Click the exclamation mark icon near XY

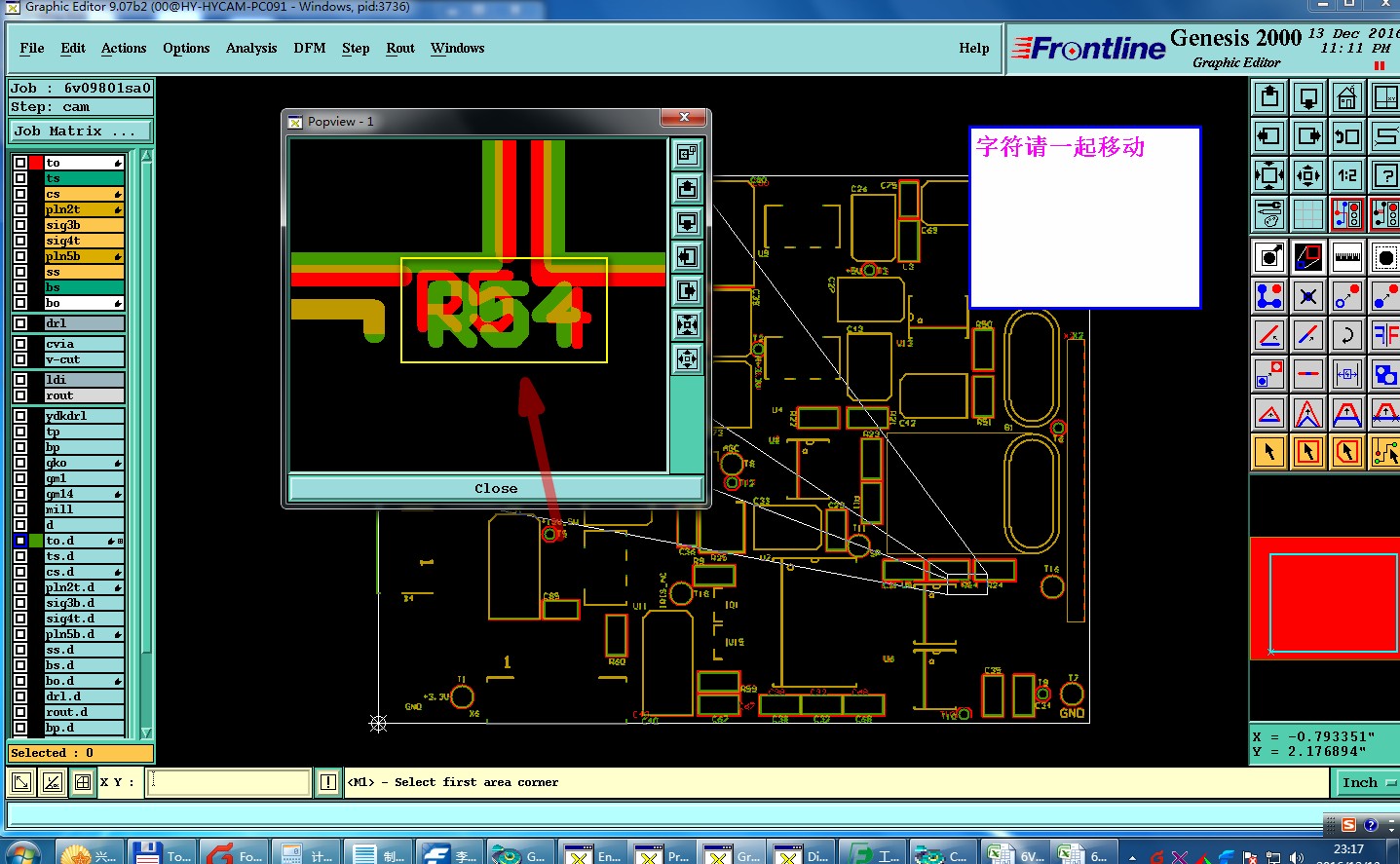(328, 782)
